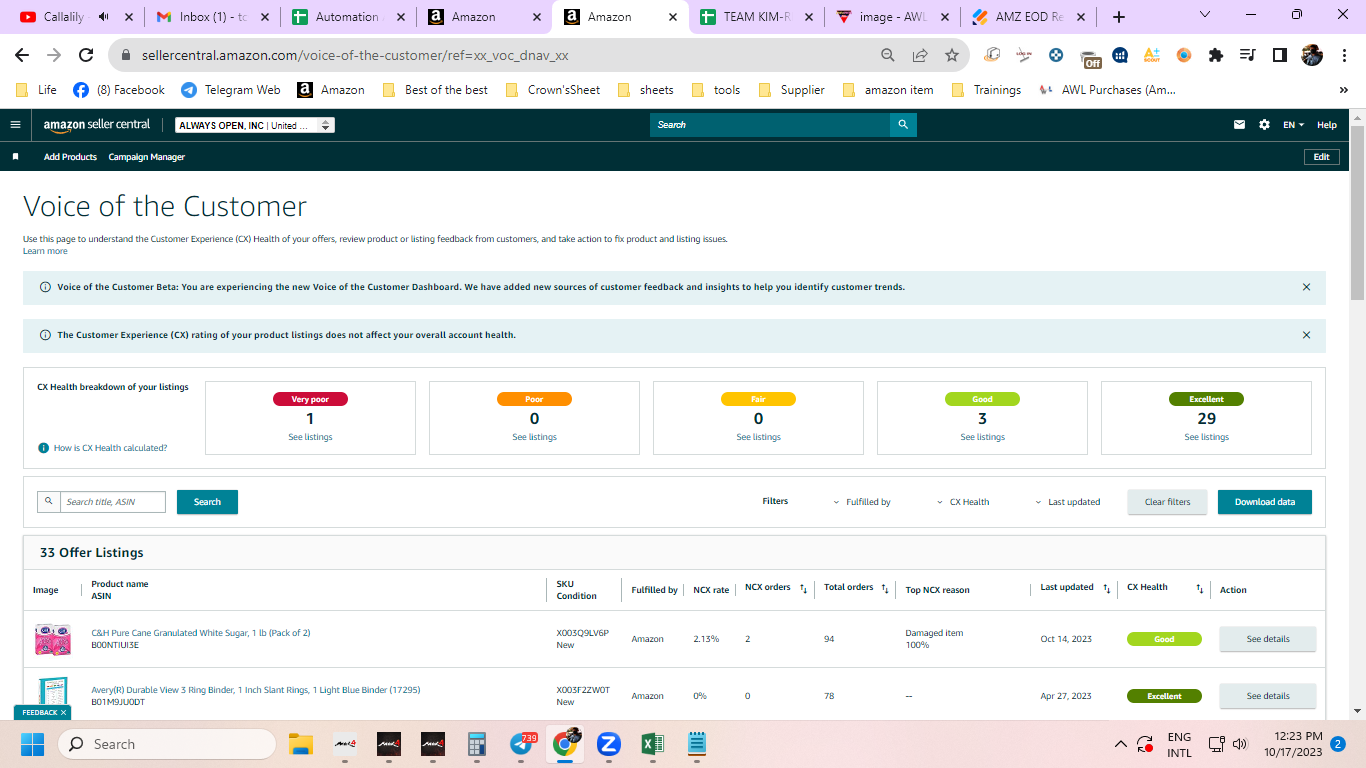The image size is (1366, 768).
Task: Click the info icon for CX Health calculated
Action: pyautogui.click(x=44, y=448)
